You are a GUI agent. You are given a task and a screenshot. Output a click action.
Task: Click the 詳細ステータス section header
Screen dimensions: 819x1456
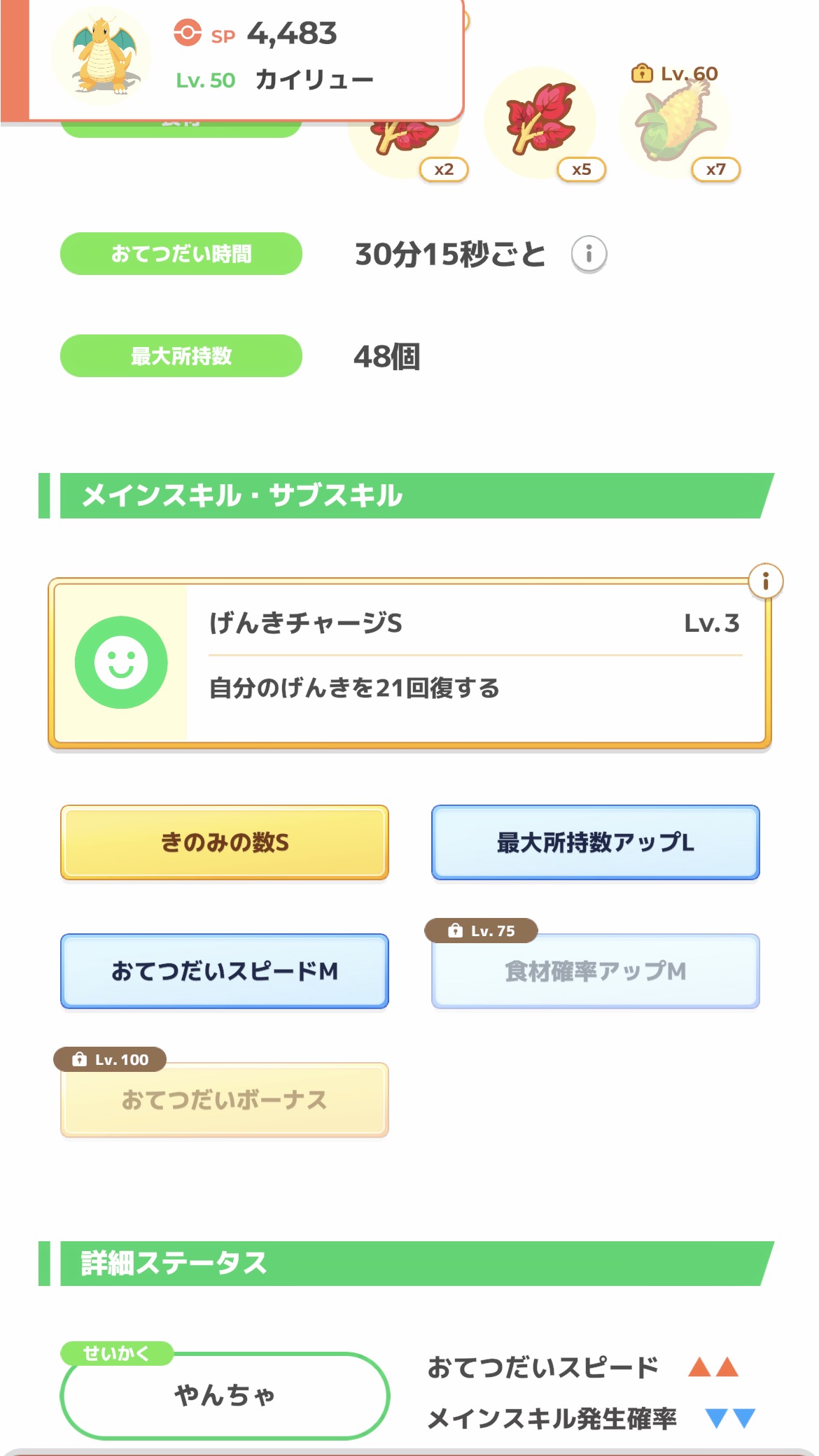[406, 1264]
